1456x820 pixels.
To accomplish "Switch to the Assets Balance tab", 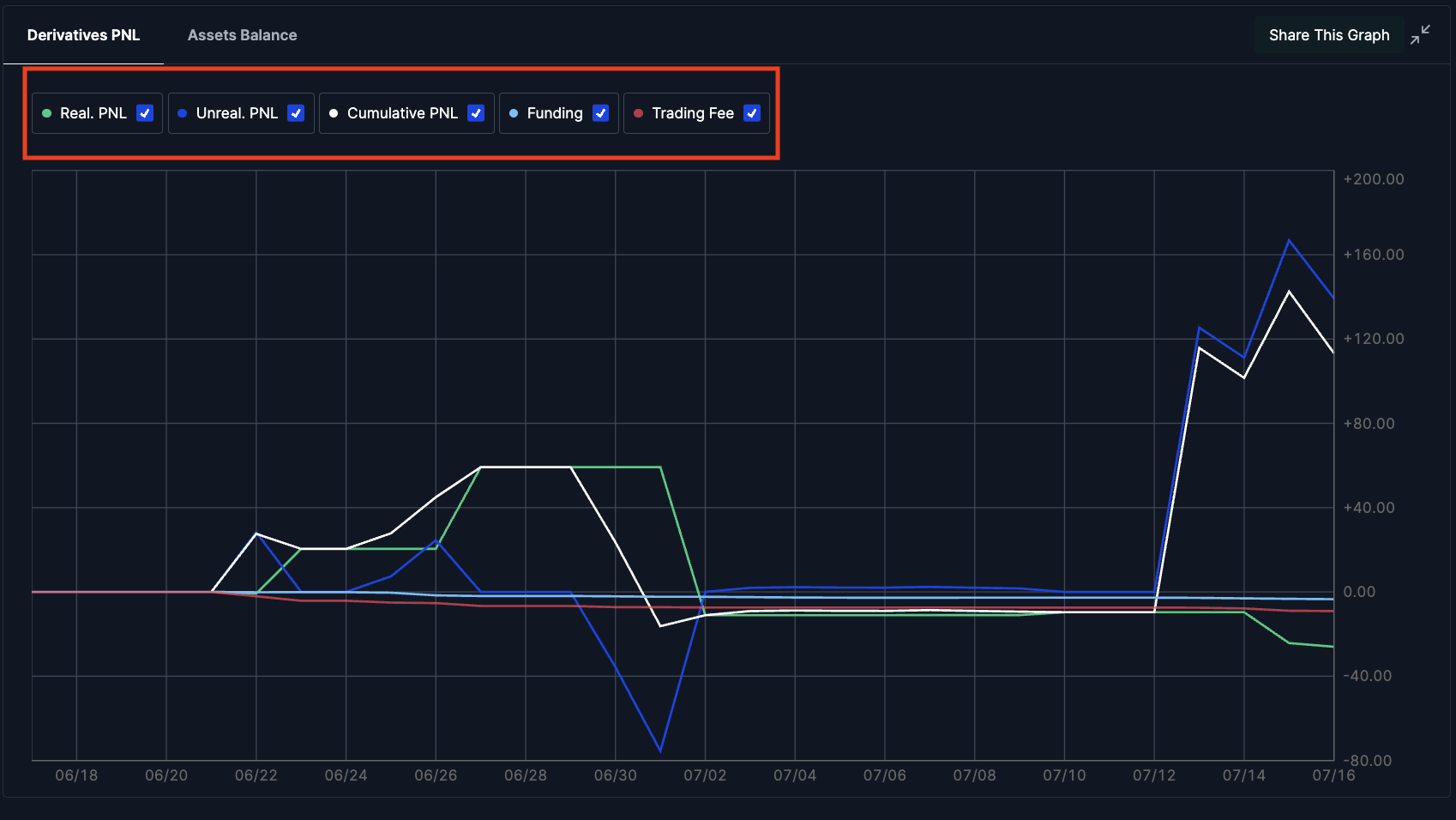I will (x=242, y=35).
